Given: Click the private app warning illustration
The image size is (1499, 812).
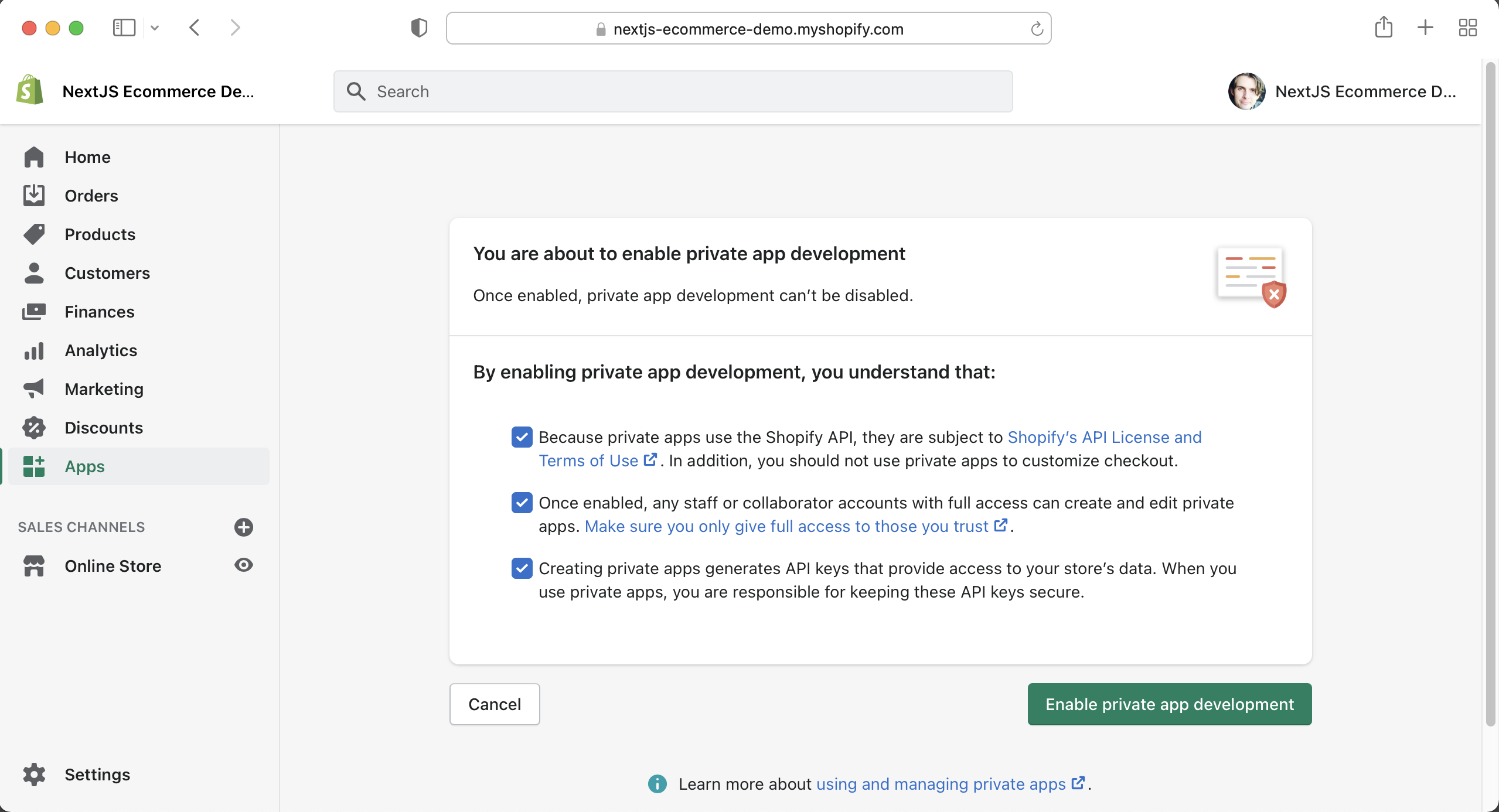Looking at the screenshot, I should tap(1252, 277).
